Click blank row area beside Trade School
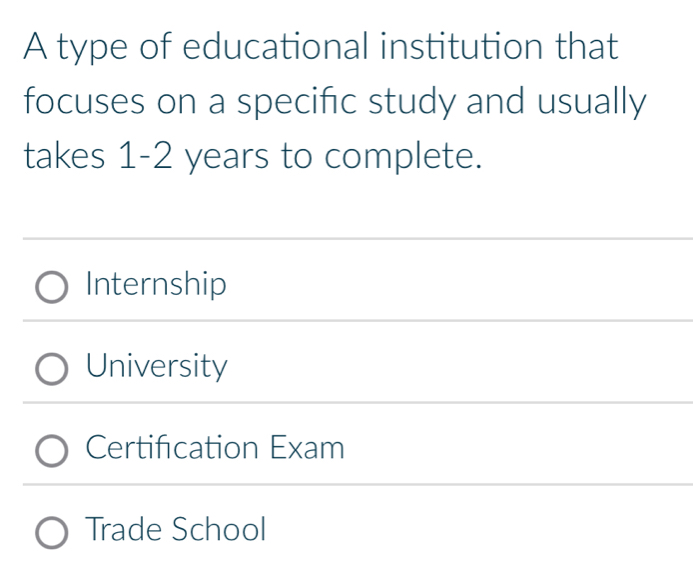 click(480, 529)
